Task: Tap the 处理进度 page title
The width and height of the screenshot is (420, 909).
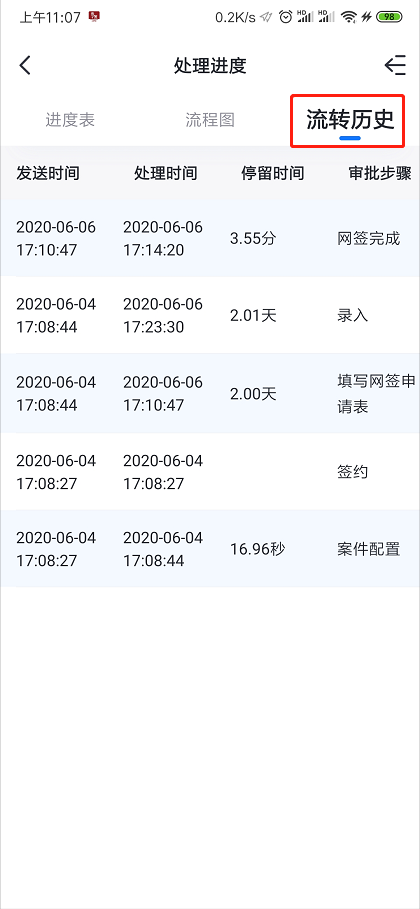Action: click(x=210, y=66)
